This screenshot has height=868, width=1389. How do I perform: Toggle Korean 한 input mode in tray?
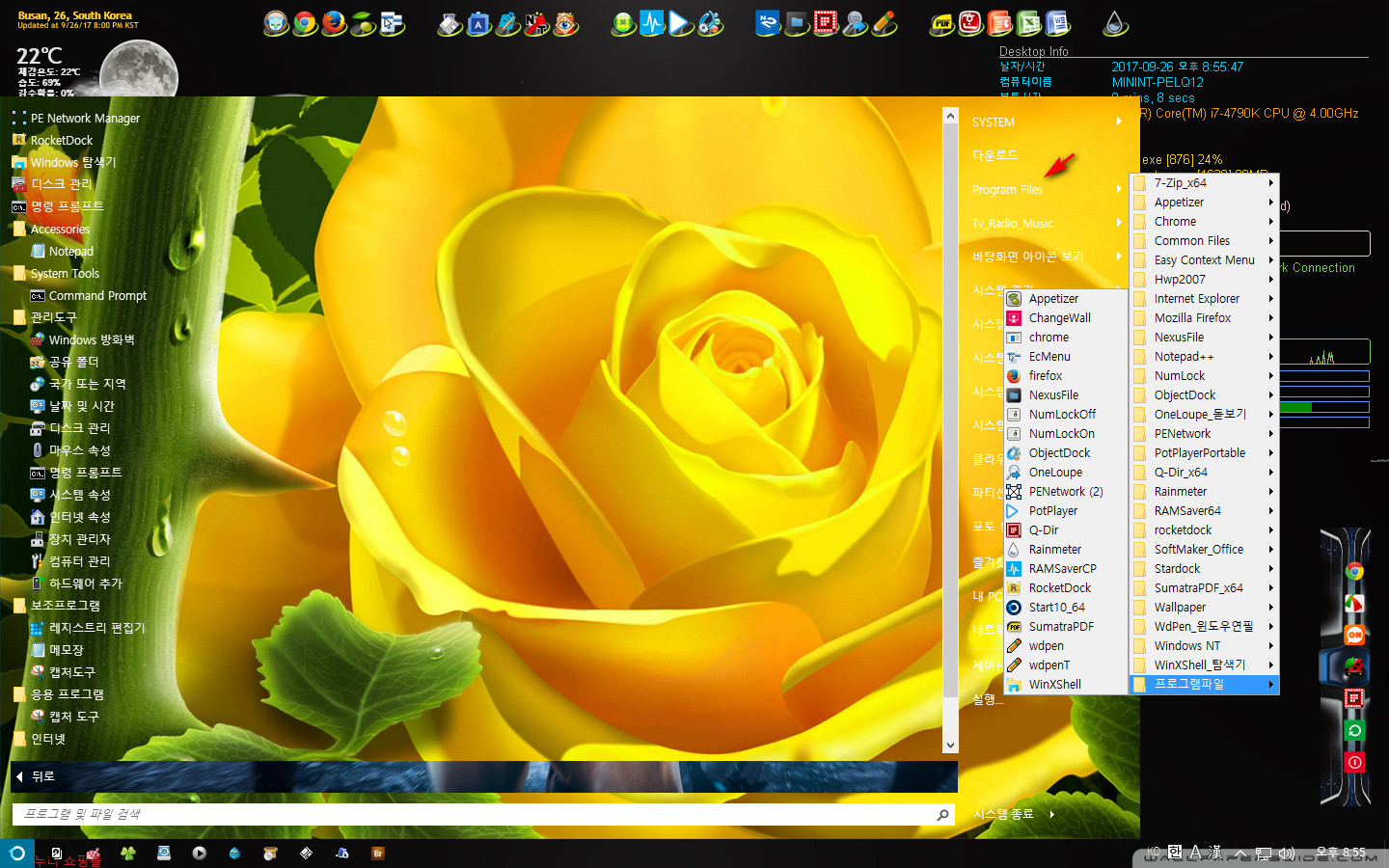1175,853
